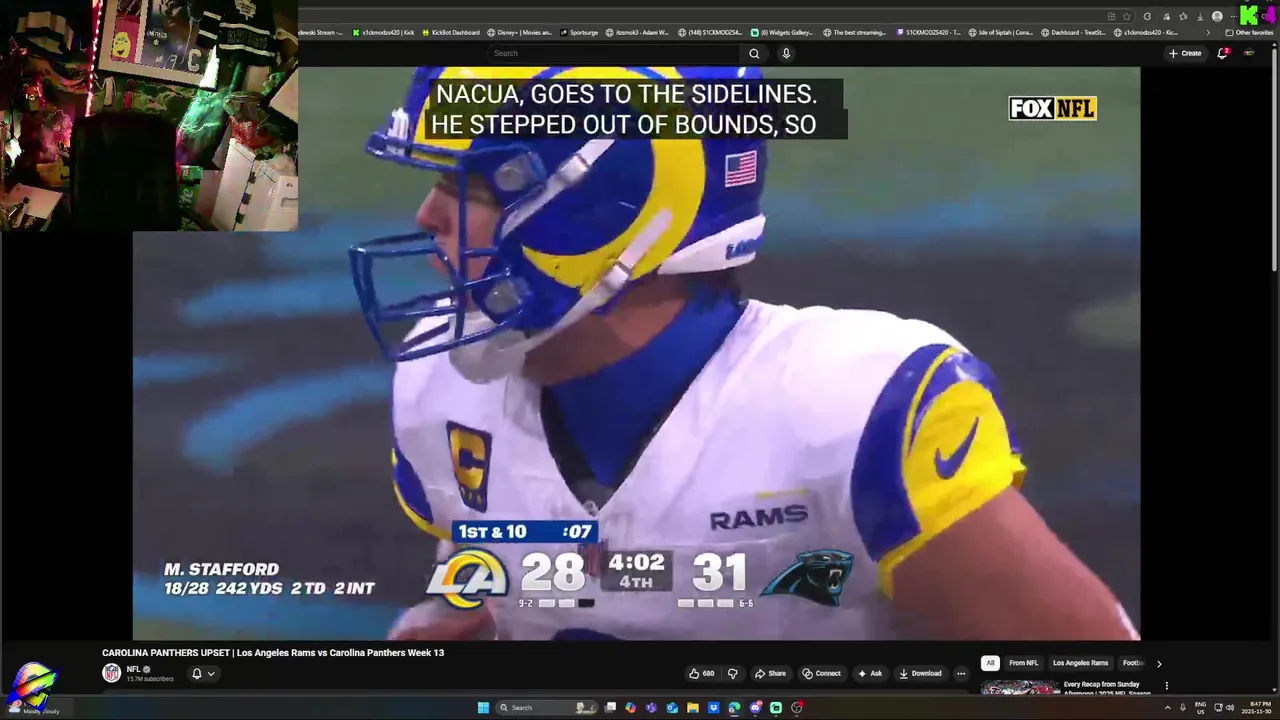The height and width of the screenshot is (720, 1280).
Task: Open options for Every Recap from Sunday video
Action: (1166, 686)
